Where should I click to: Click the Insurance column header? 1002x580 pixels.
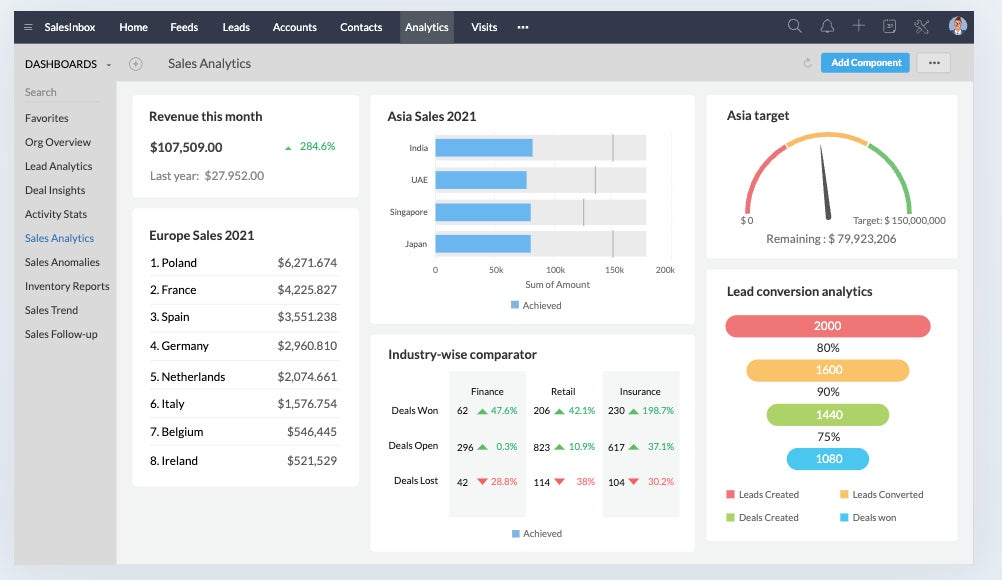coord(640,392)
